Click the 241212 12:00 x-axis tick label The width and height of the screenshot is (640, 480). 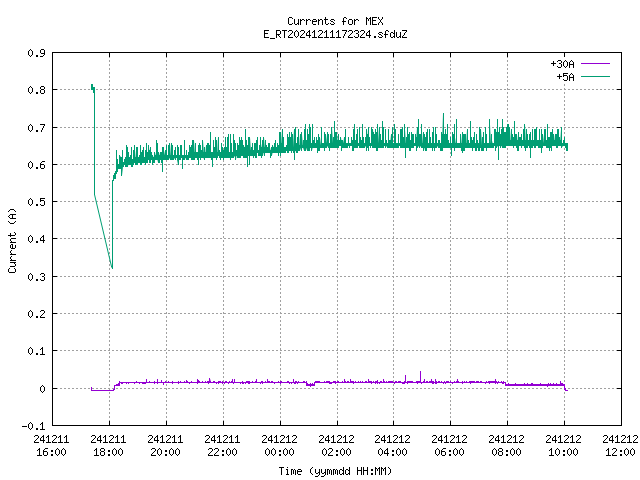coord(620,446)
